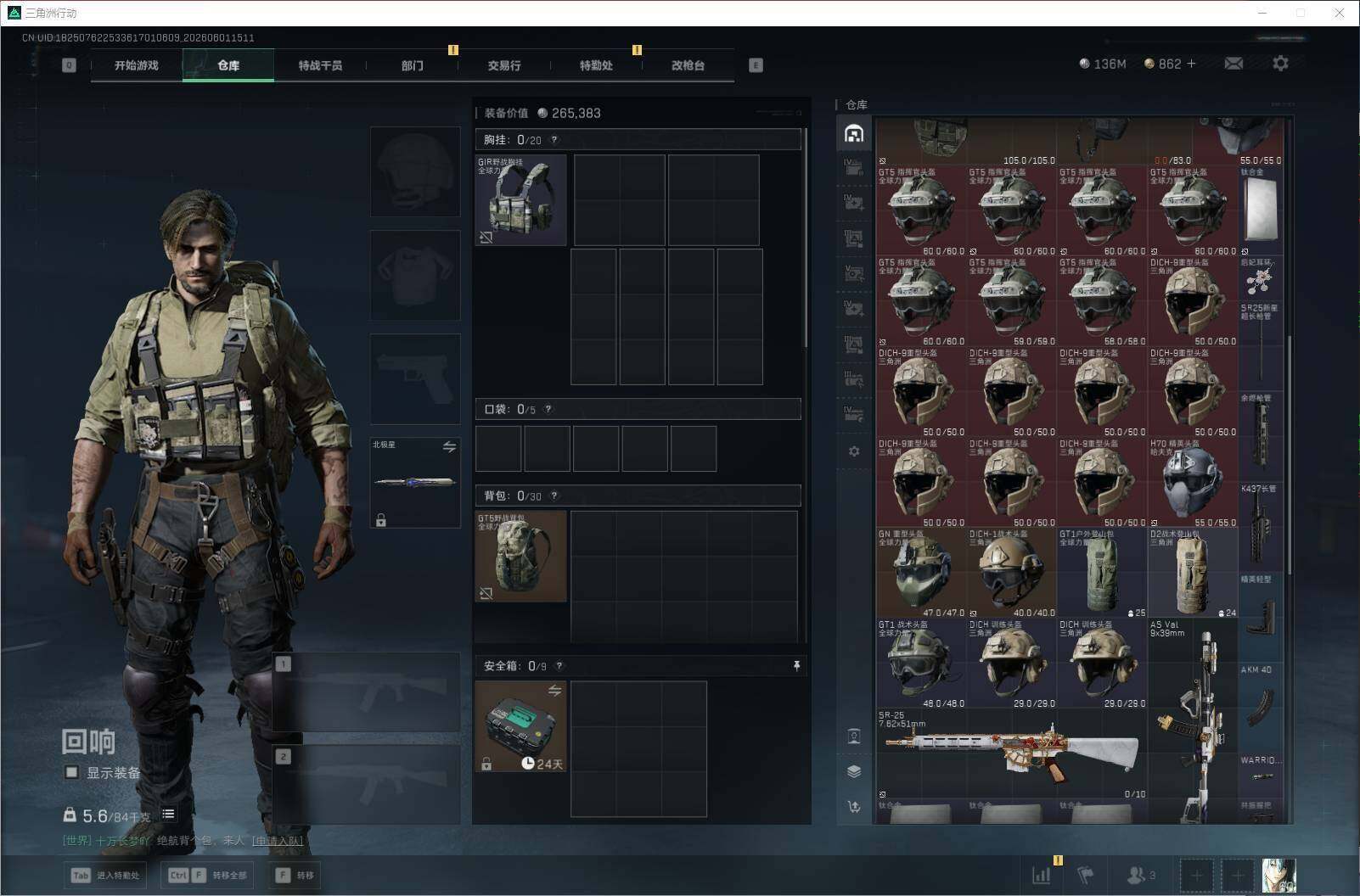The image size is (1360, 896).
Task: Click primary weapon slot 1
Action: point(367,692)
